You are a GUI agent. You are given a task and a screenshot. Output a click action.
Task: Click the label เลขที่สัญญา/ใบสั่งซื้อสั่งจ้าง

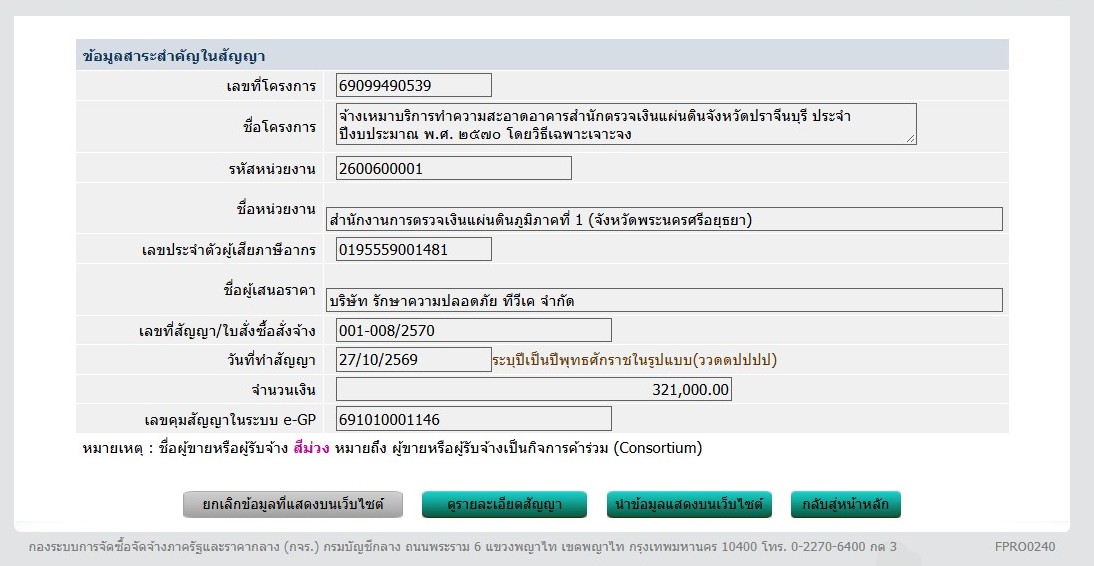pyautogui.click(x=227, y=331)
